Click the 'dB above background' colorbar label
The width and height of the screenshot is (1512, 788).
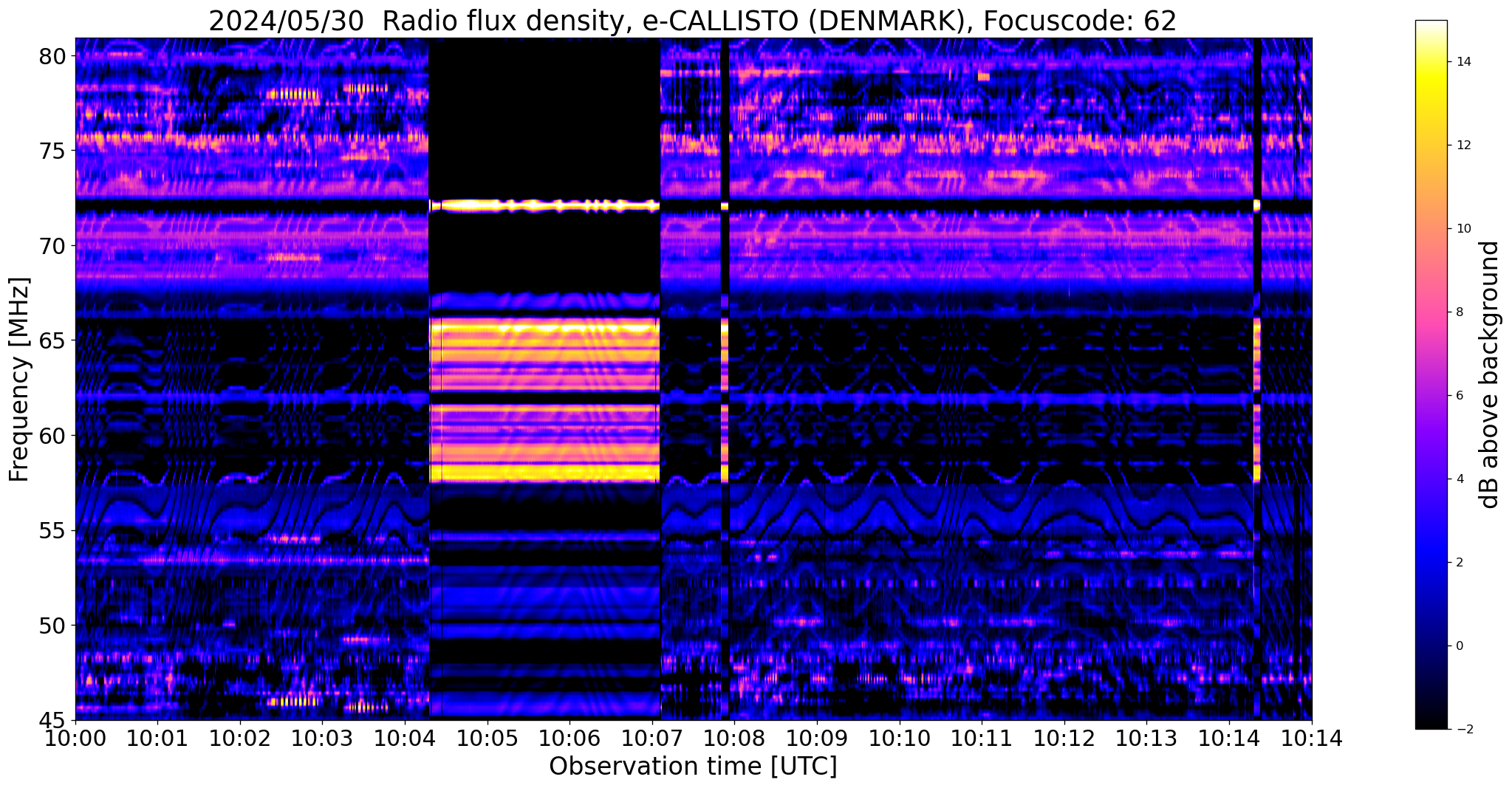(1490, 374)
